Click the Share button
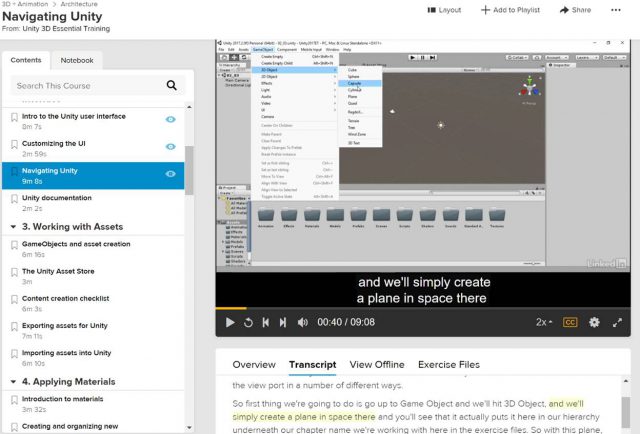Viewport: 640px width, 434px height. click(x=575, y=10)
